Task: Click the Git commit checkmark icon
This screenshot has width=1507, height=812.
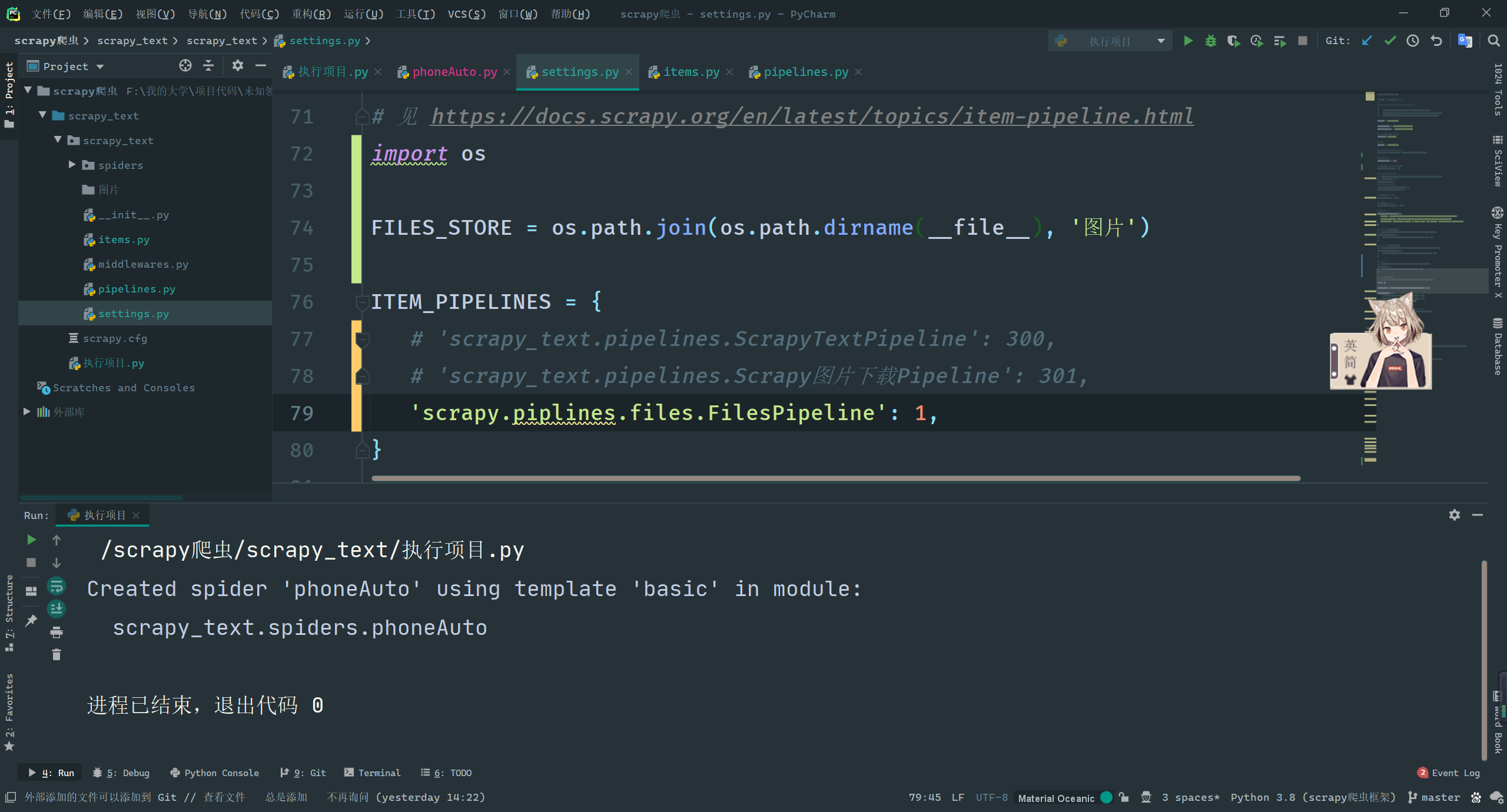Action: pos(1390,41)
